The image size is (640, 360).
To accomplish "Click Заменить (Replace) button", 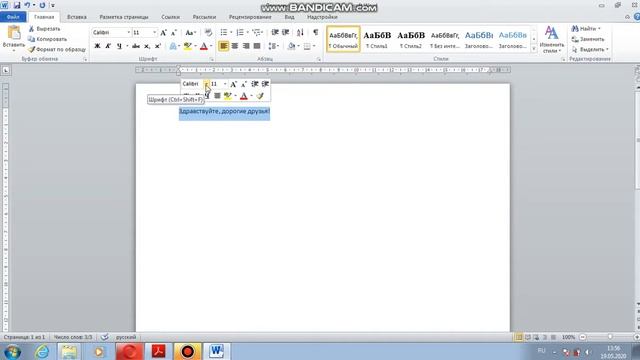I will coord(588,39).
